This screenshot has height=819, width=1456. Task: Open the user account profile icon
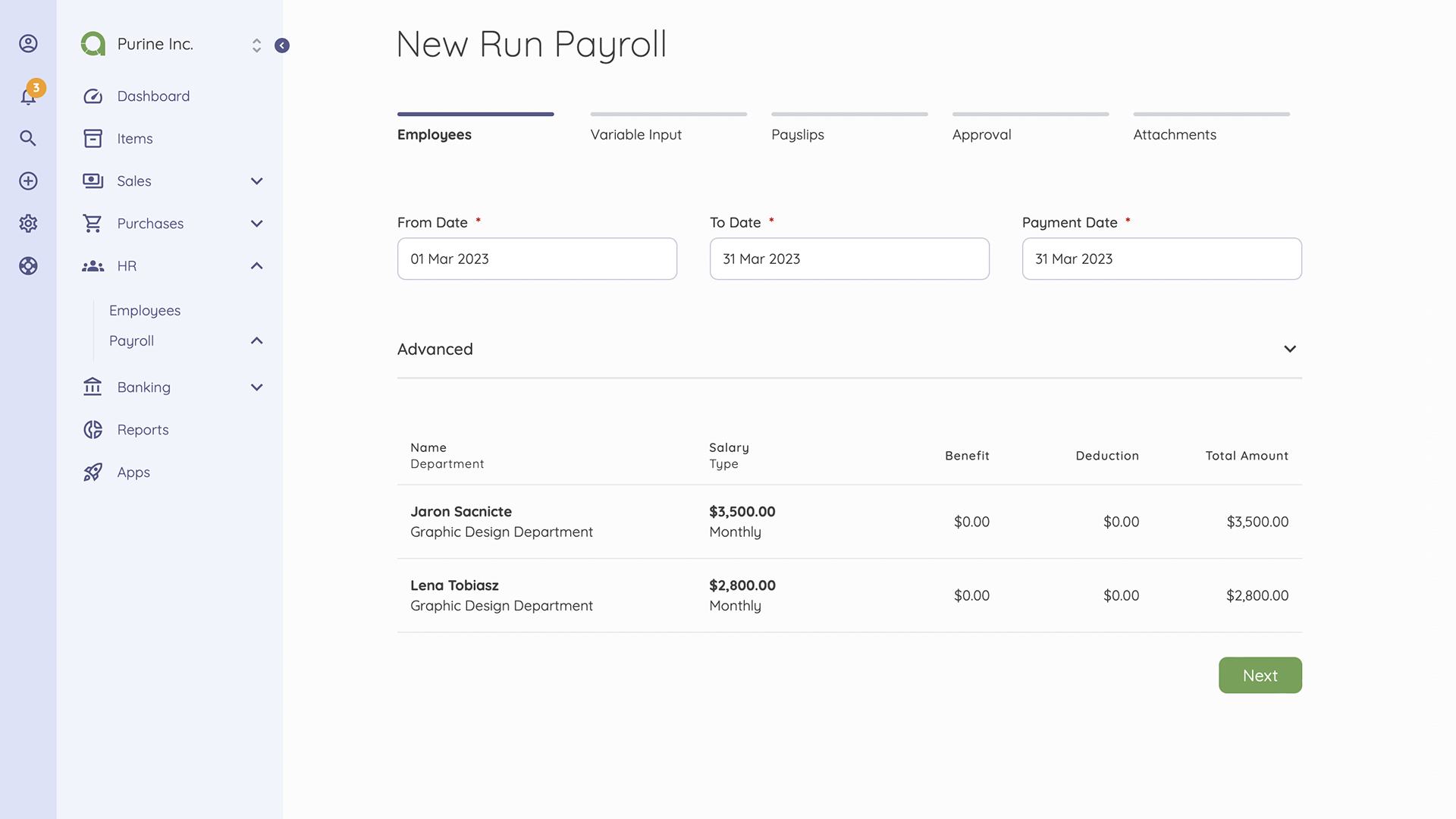[x=28, y=43]
